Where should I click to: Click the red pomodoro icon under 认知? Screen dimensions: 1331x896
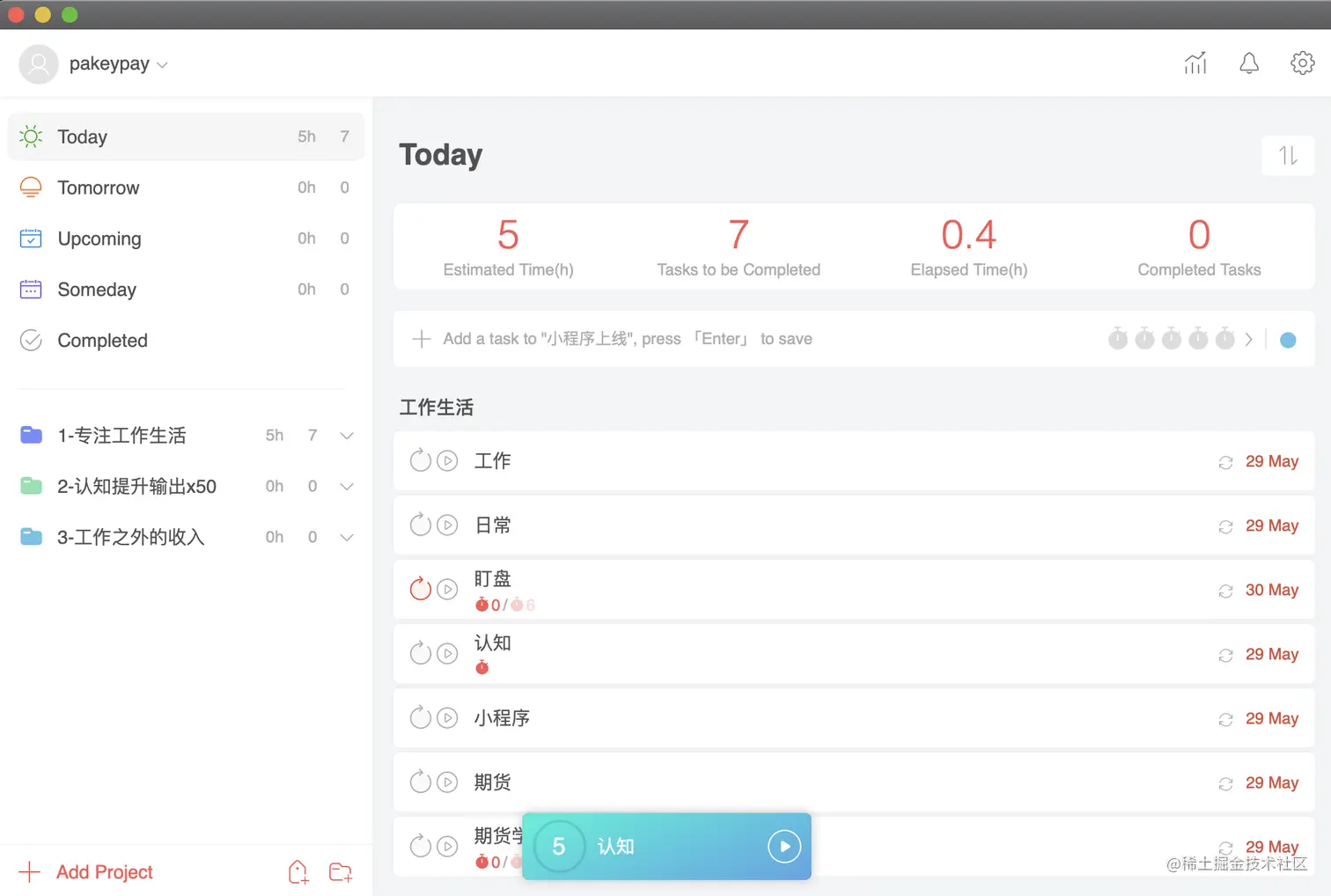tap(482, 667)
